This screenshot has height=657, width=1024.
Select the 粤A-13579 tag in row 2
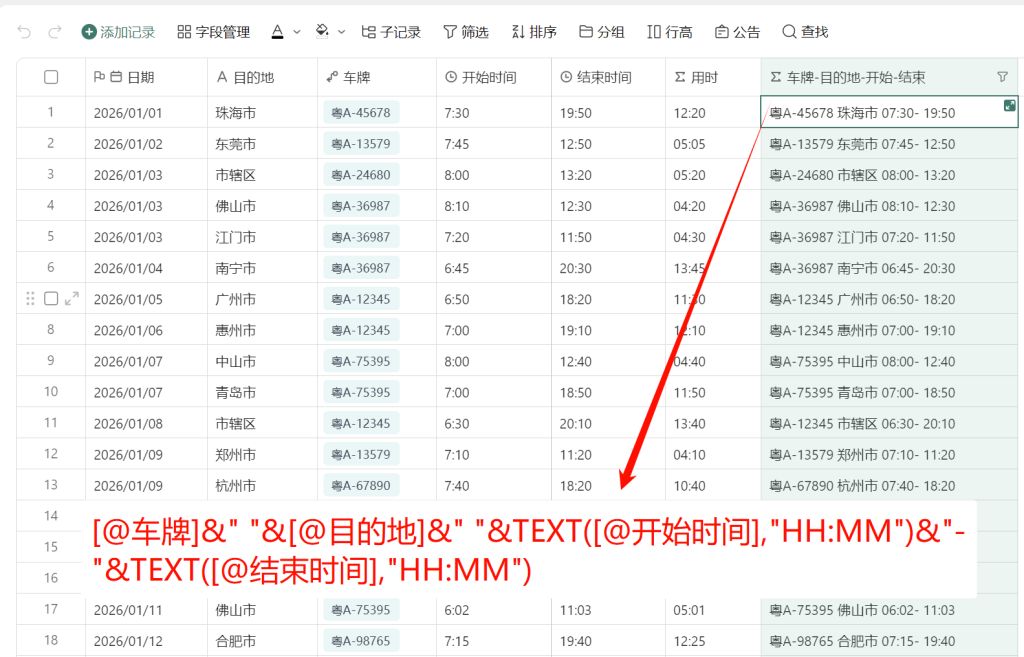pos(361,144)
